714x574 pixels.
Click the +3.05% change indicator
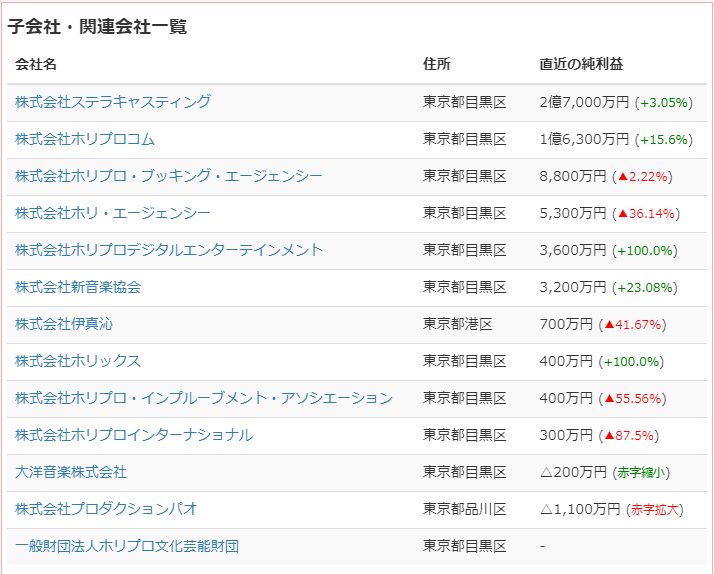pyautogui.click(x=664, y=103)
